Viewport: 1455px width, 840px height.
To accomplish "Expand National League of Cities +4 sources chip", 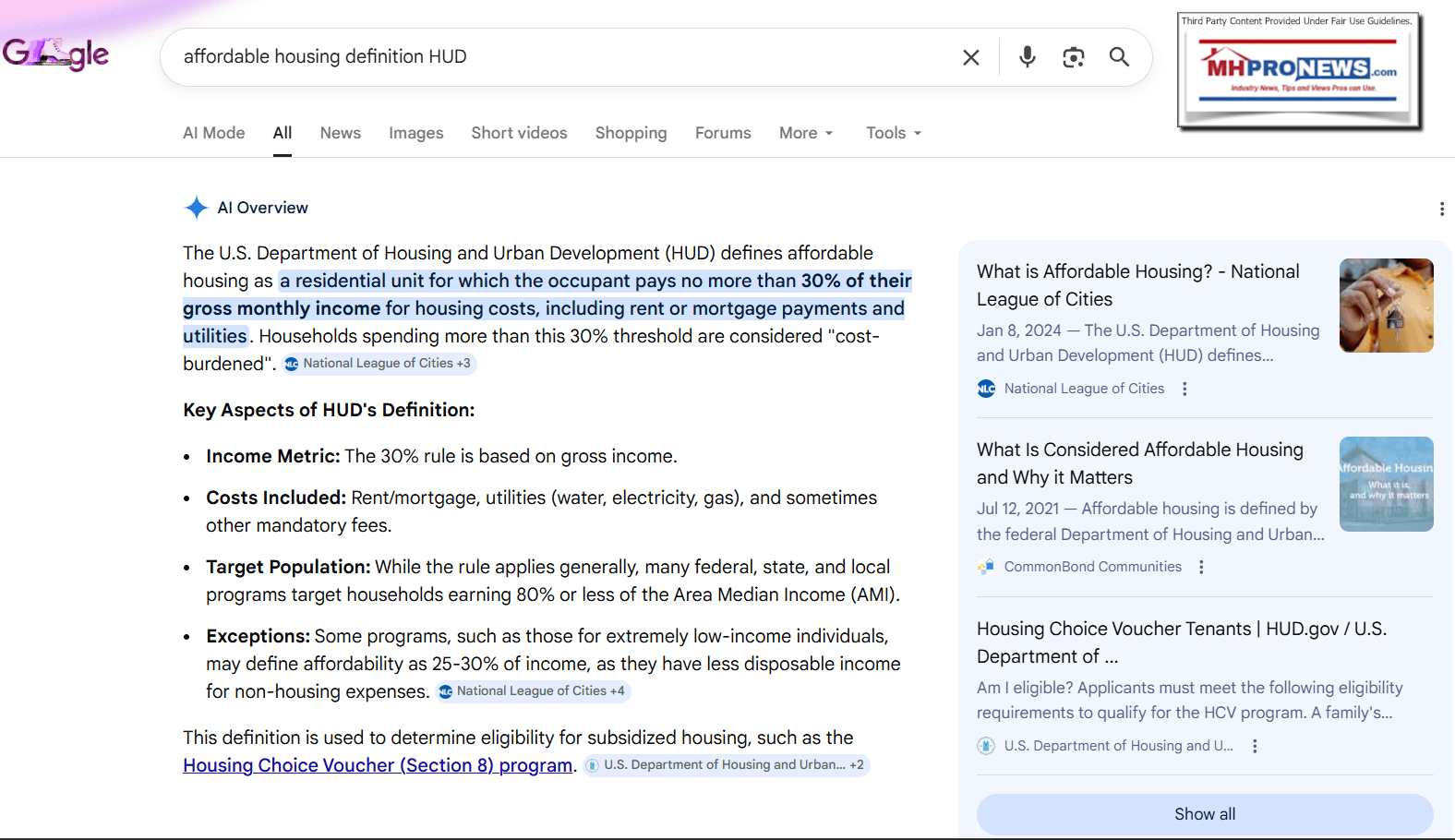I will pyautogui.click(x=533, y=691).
